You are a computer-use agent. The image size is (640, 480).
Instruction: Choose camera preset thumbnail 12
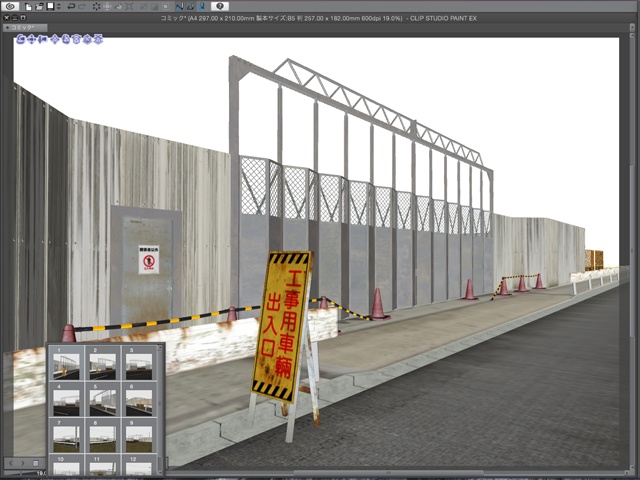click(x=139, y=465)
